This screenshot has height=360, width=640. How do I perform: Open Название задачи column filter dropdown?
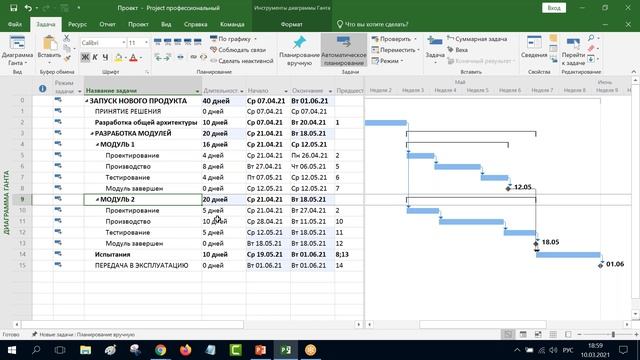pyautogui.click(x=198, y=91)
